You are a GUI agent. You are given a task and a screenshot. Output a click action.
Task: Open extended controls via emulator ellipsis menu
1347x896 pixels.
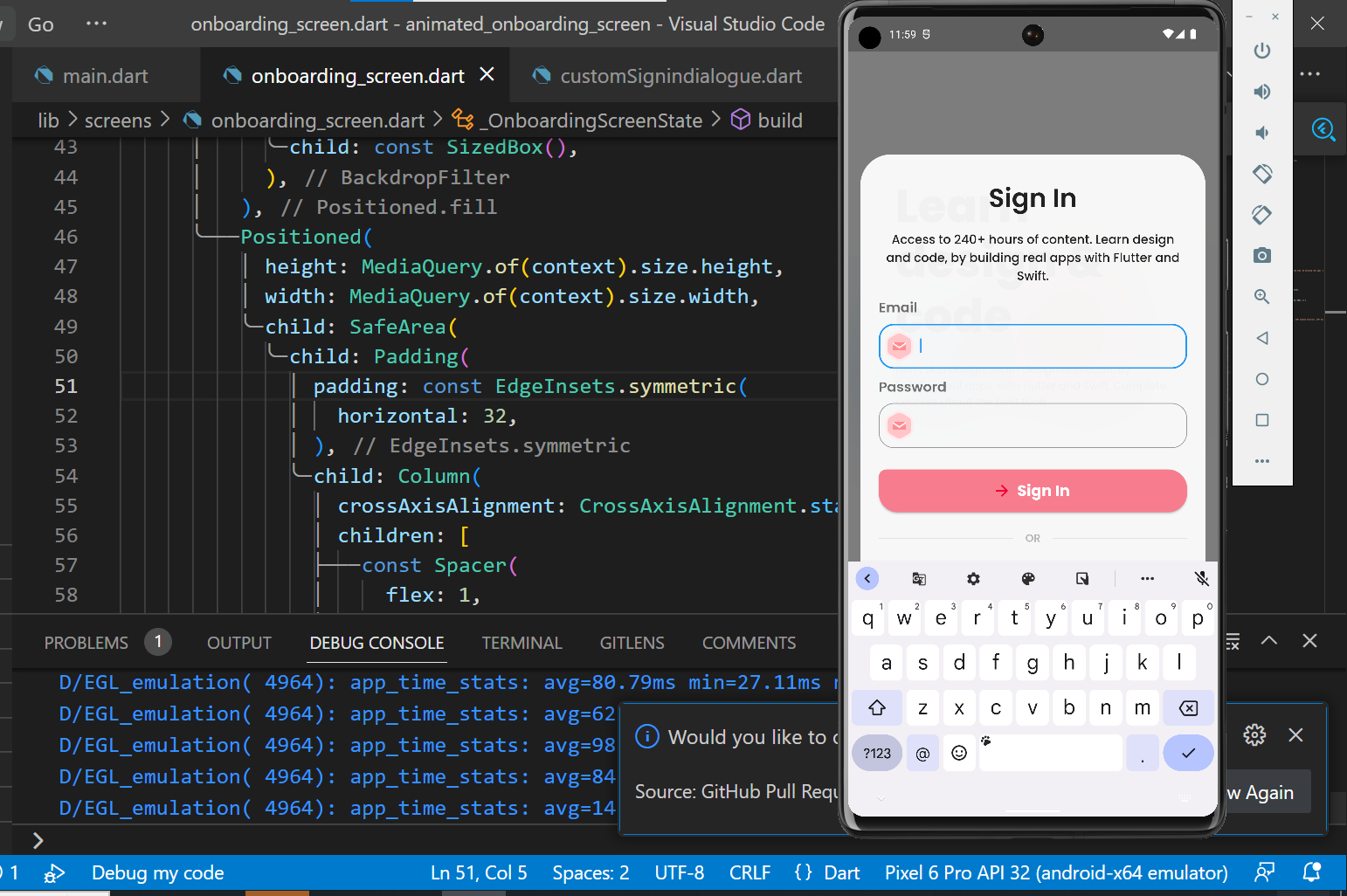1261,461
